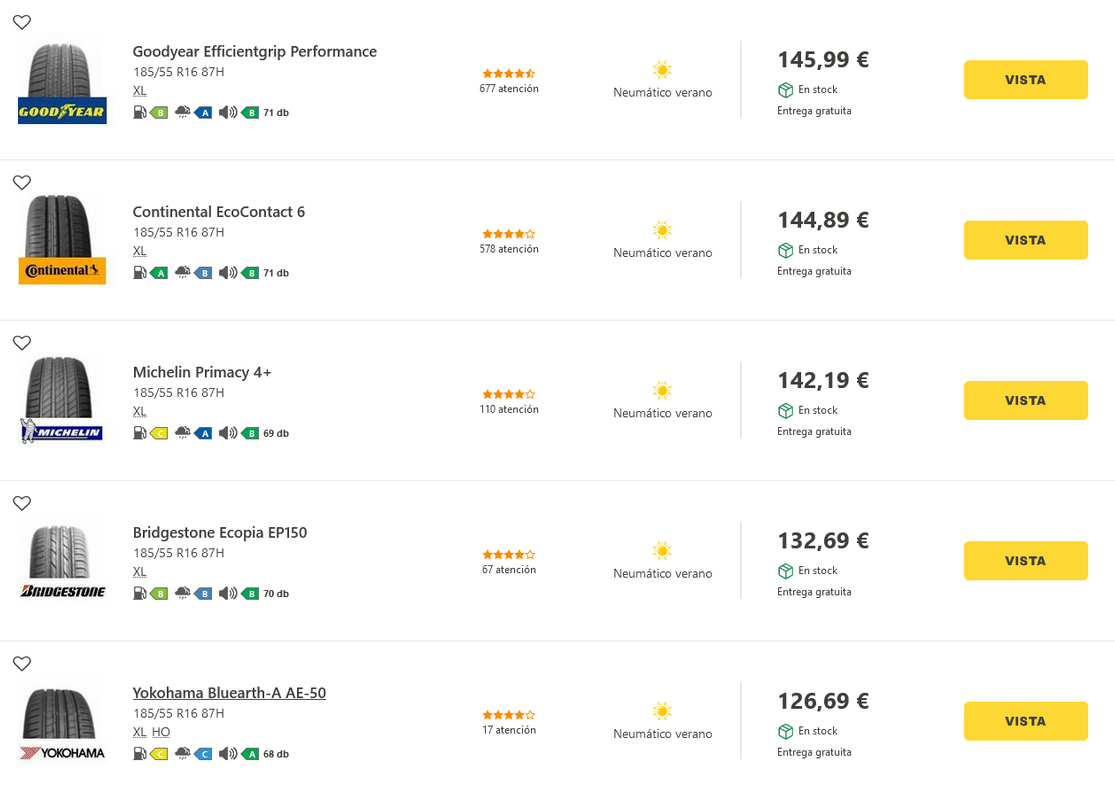Click Bridgestone fuel efficiency pump icon
Viewport: 1115px width, 800px height.
(140, 594)
